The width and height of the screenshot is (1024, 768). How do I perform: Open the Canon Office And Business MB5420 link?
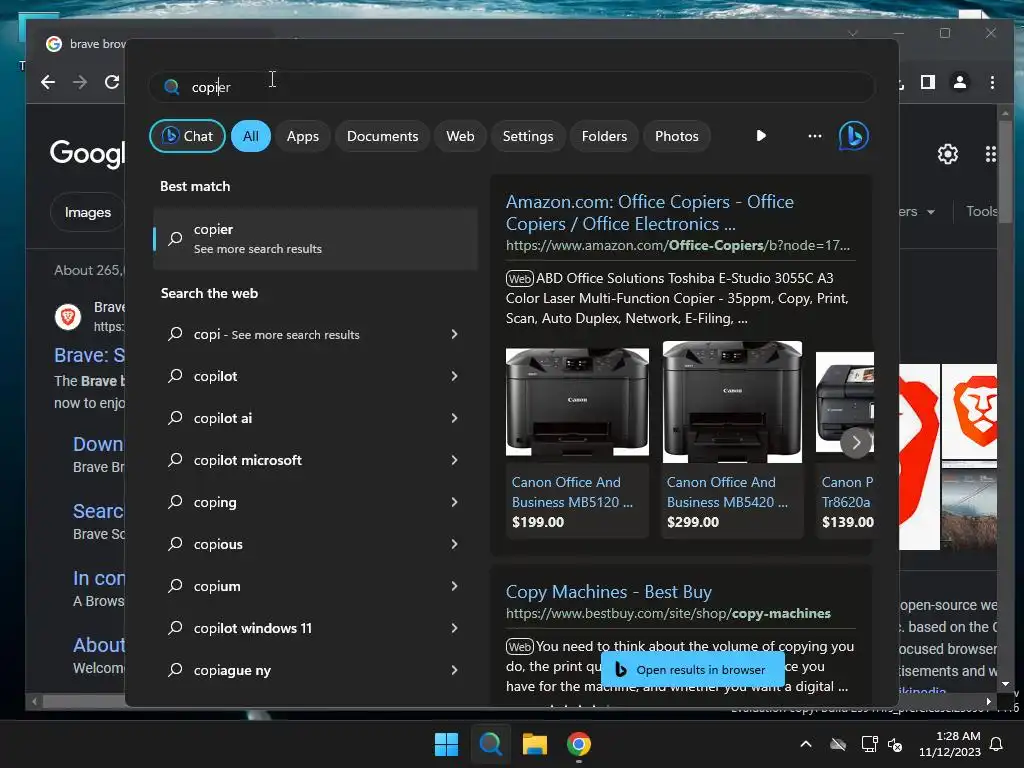727,492
